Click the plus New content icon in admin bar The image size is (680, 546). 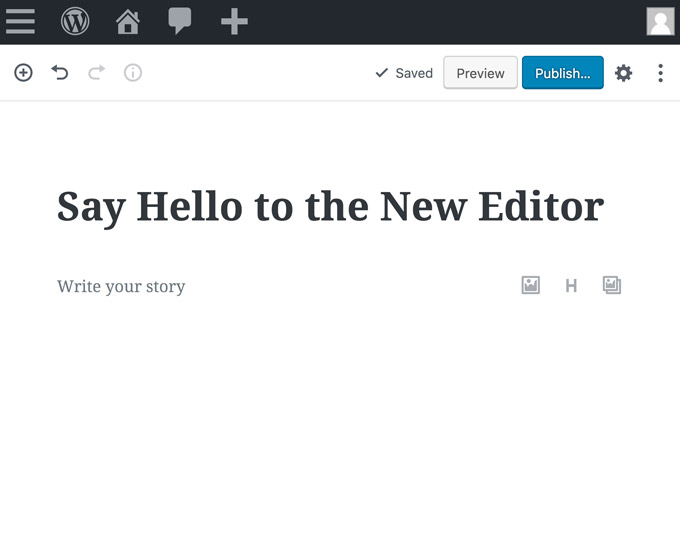(234, 21)
